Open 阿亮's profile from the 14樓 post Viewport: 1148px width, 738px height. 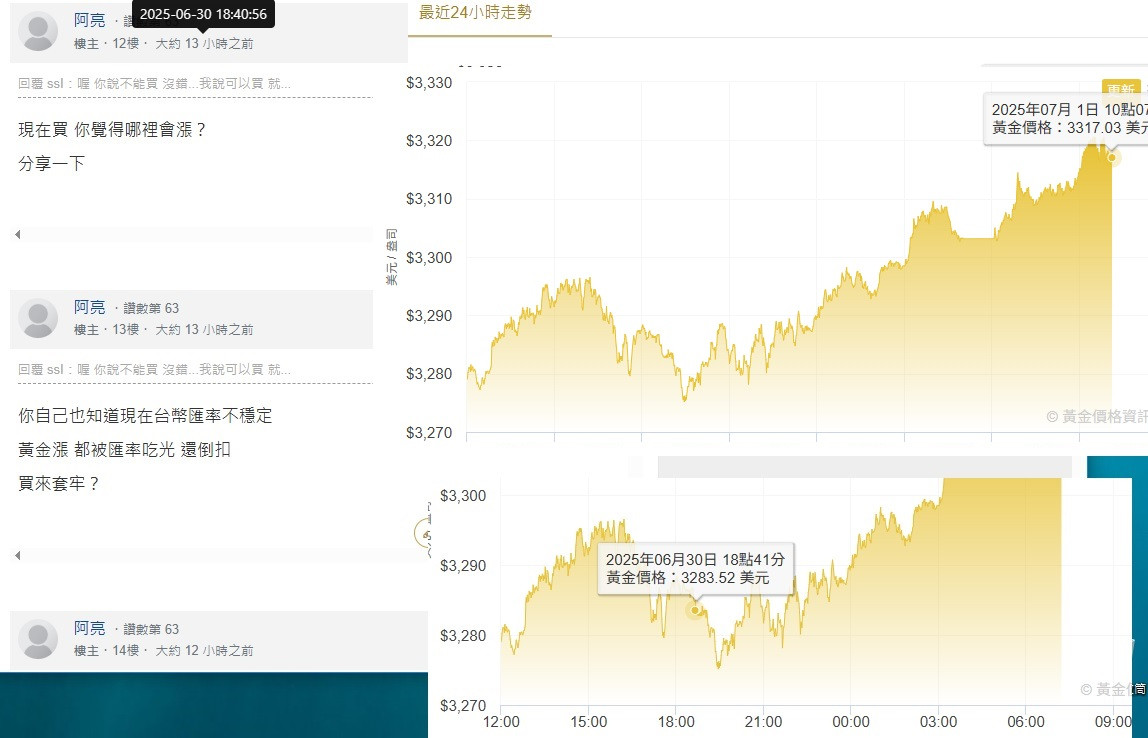(x=89, y=628)
